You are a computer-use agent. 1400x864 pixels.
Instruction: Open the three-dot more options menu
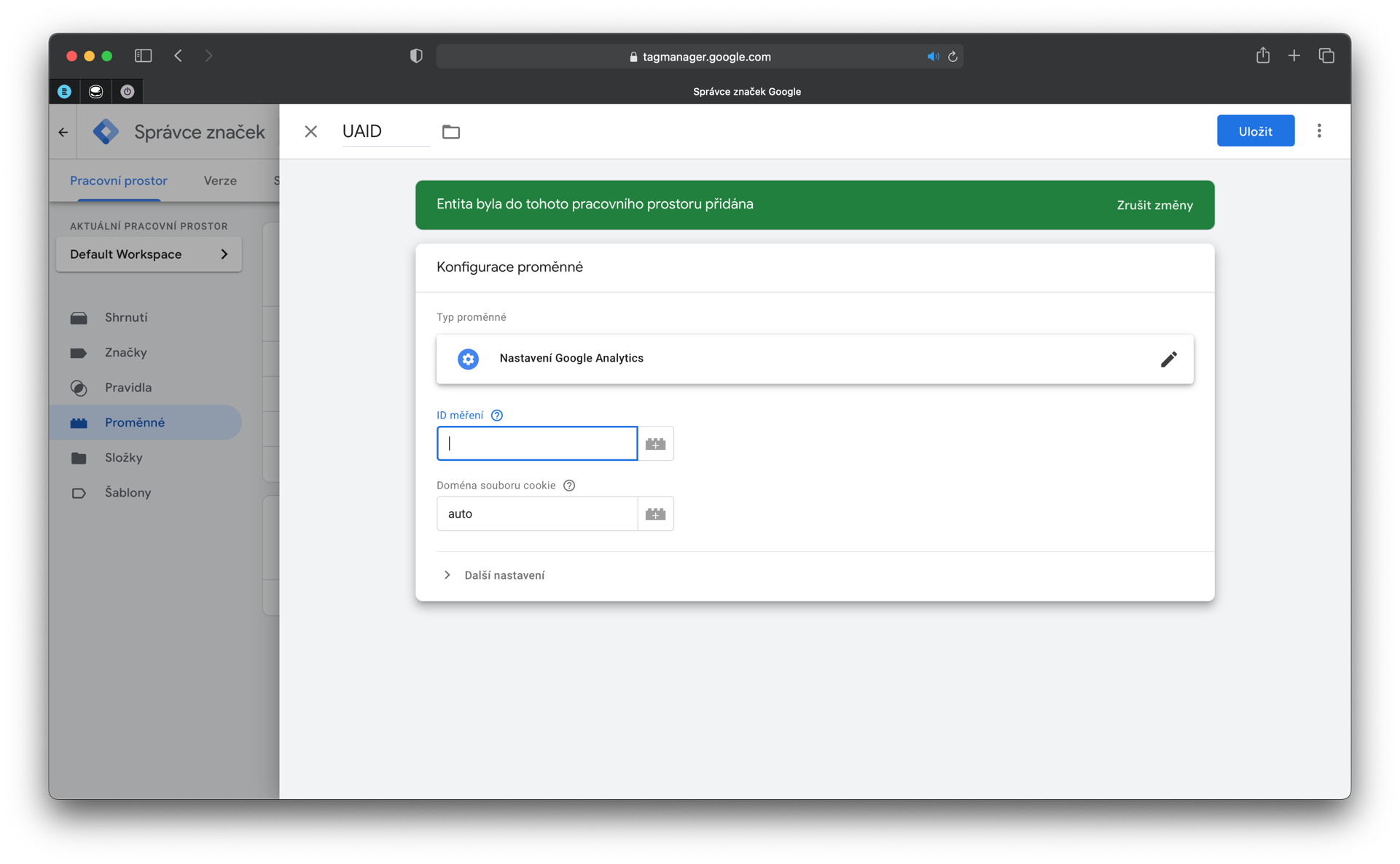[1319, 131]
